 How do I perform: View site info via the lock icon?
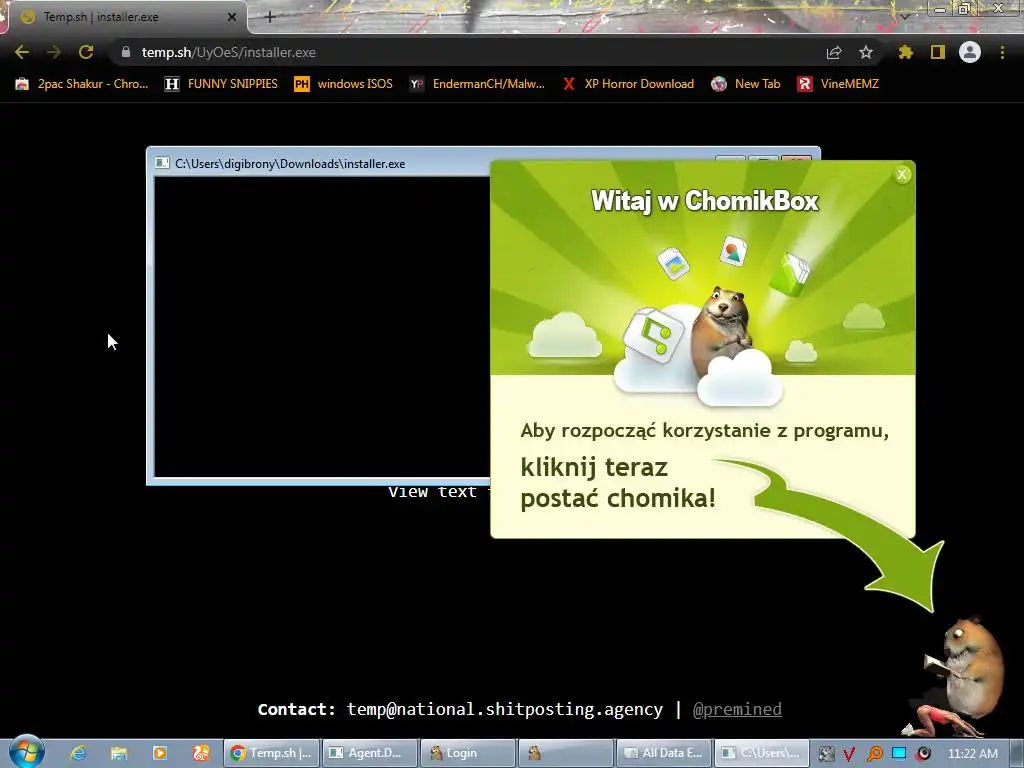tap(126, 52)
